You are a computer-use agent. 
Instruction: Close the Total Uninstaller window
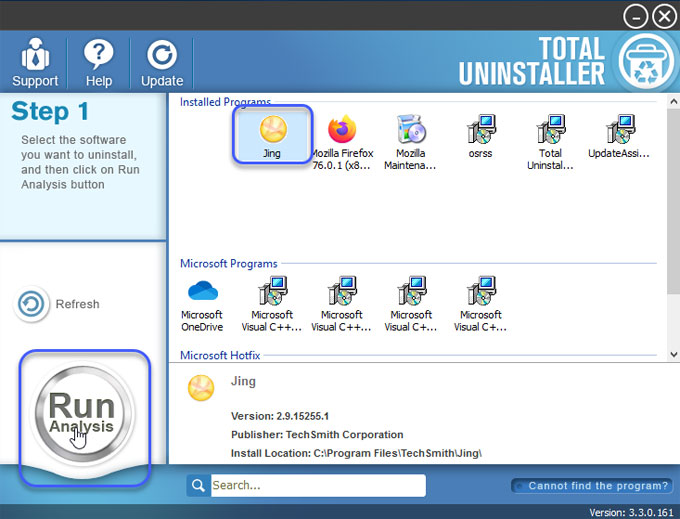click(x=664, y=16)
